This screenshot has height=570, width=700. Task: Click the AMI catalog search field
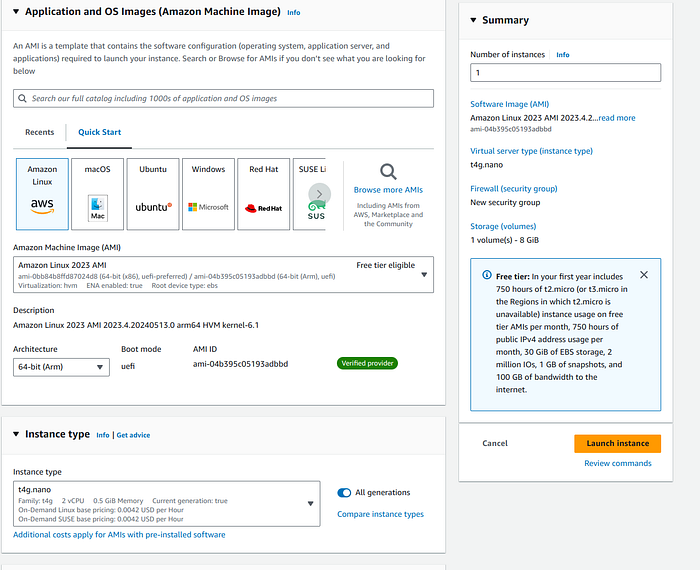224,99
